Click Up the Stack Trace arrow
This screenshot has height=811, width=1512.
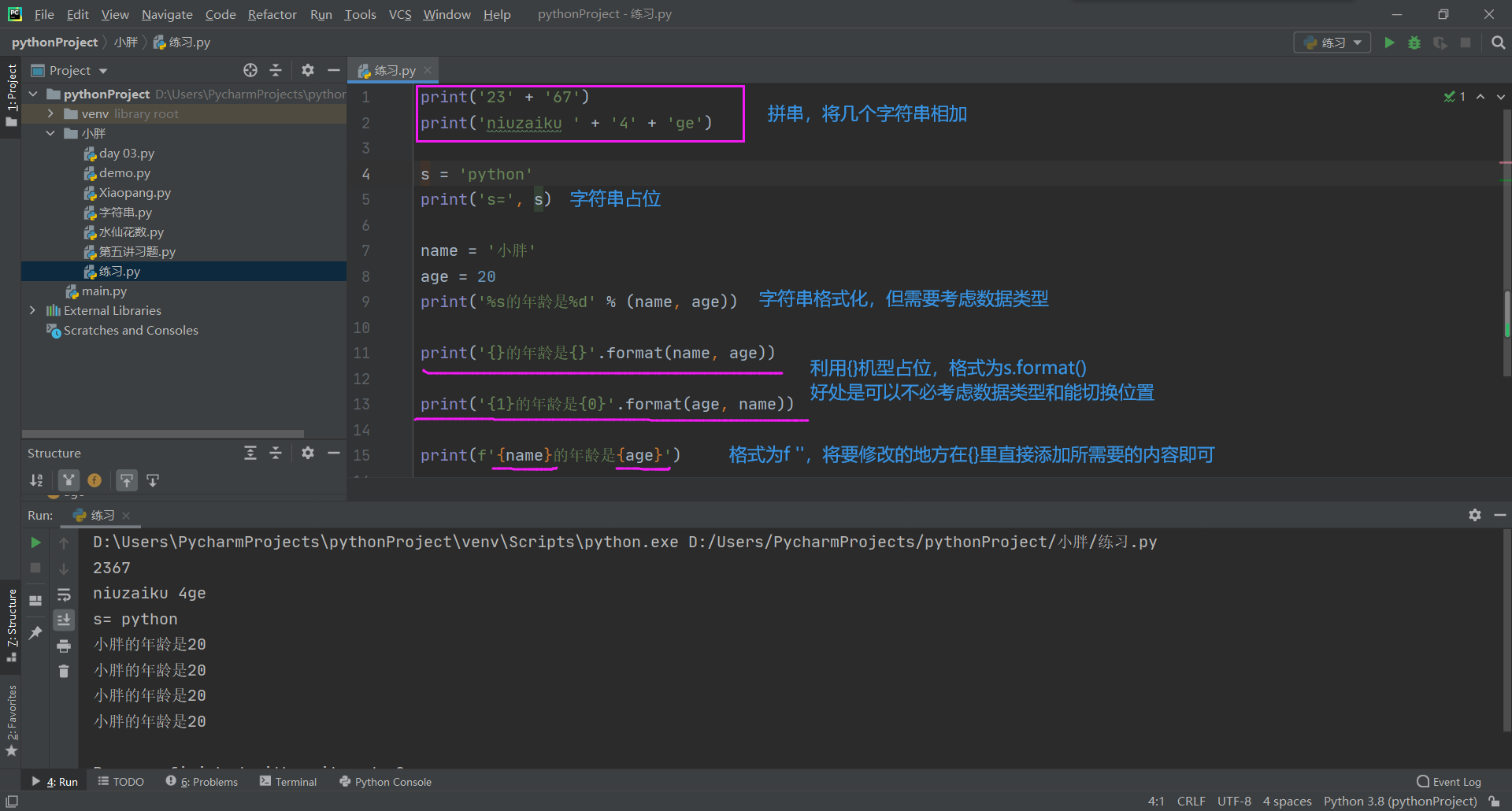64,543
